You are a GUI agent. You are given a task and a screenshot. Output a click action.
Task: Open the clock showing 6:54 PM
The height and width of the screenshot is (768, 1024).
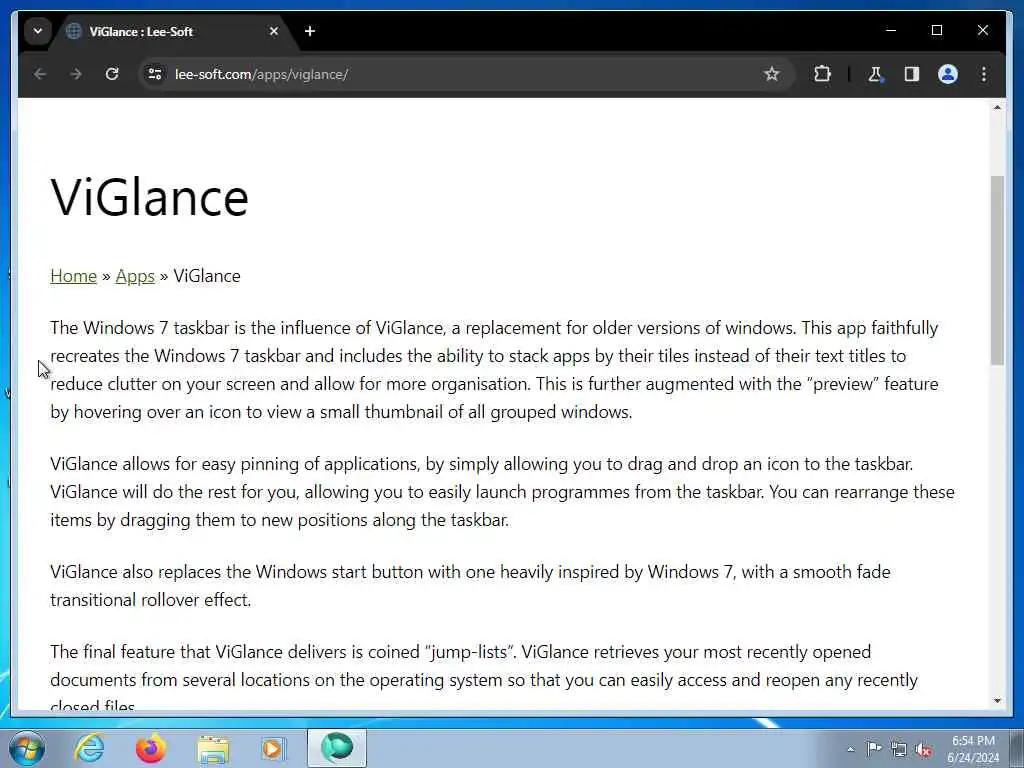coord(973,749)
